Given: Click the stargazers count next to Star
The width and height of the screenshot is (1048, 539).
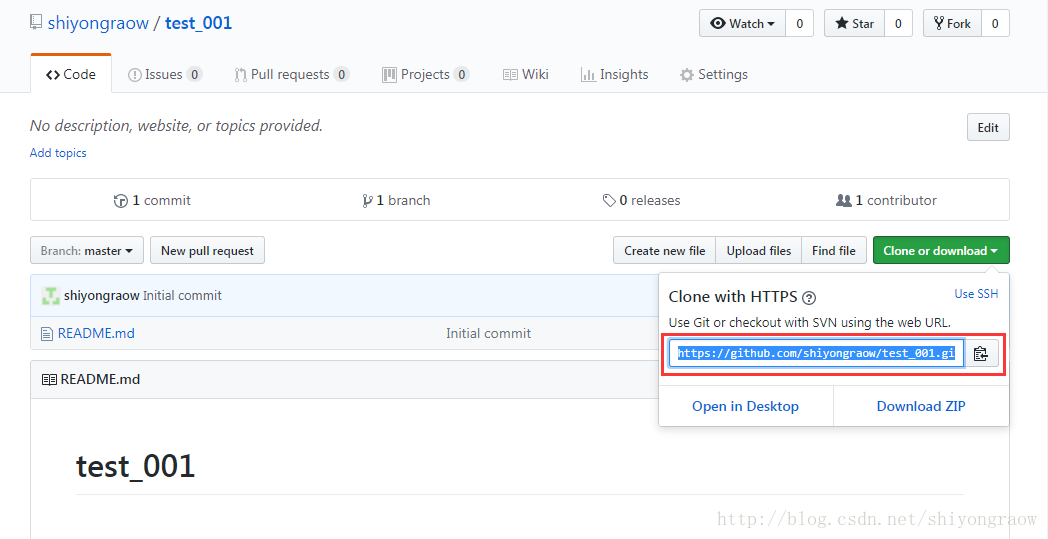Looking at the screenshot, I should [898, 23].
